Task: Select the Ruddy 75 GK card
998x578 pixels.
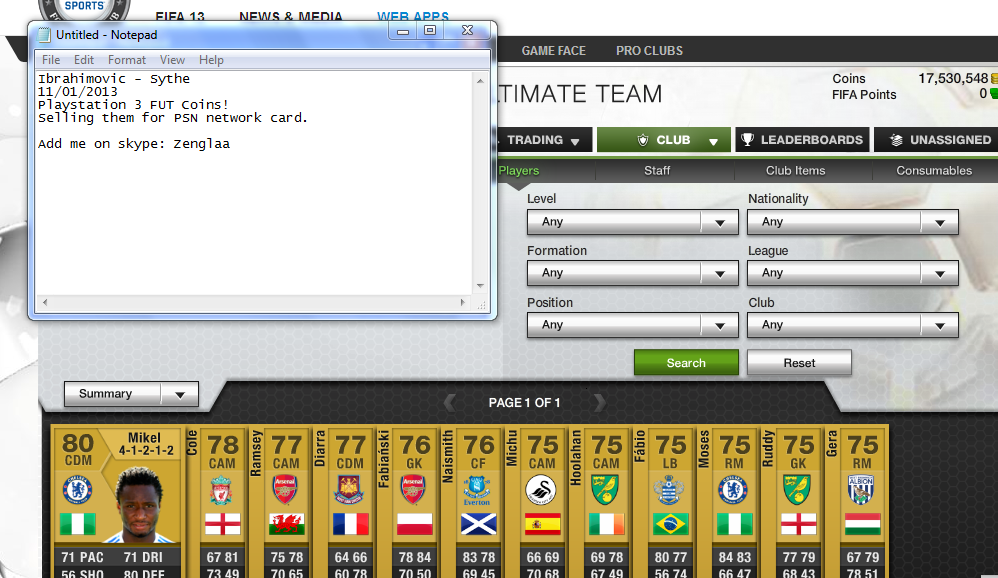Action: [x=792, y=503]
